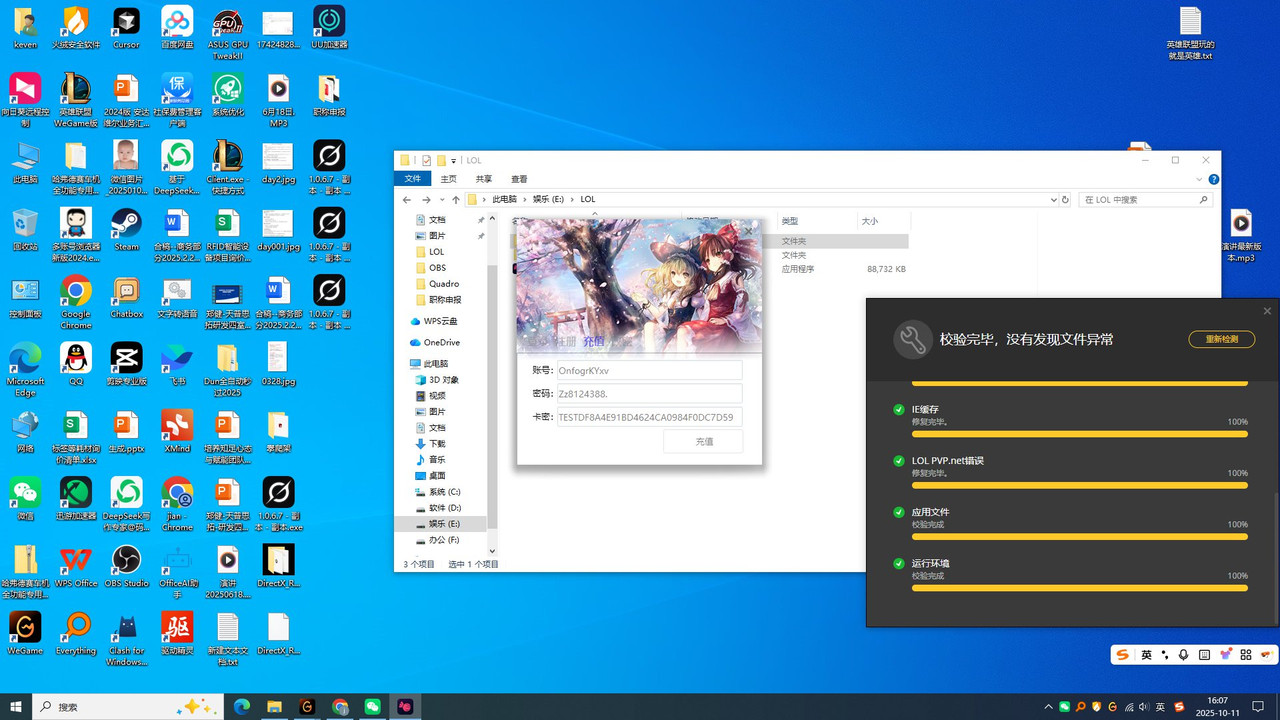Click Explorer search box 在 LOL 中搜索

[1146, 199]
